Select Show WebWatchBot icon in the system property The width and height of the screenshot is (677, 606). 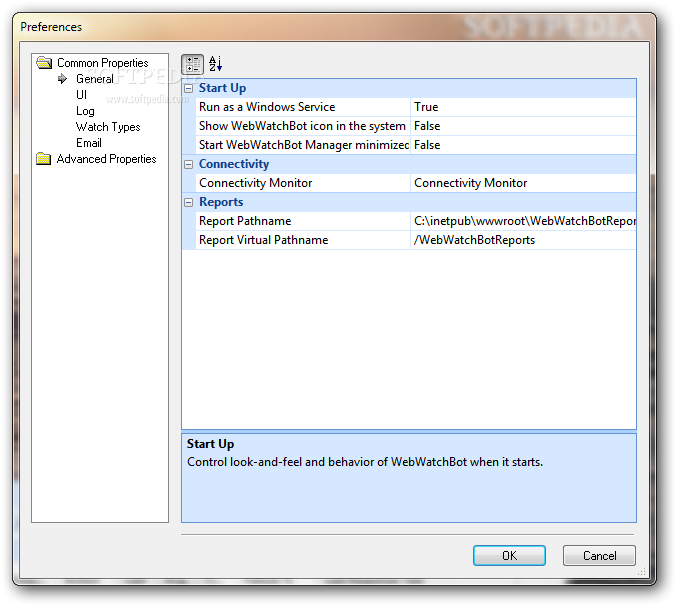[x=303, y=126]
